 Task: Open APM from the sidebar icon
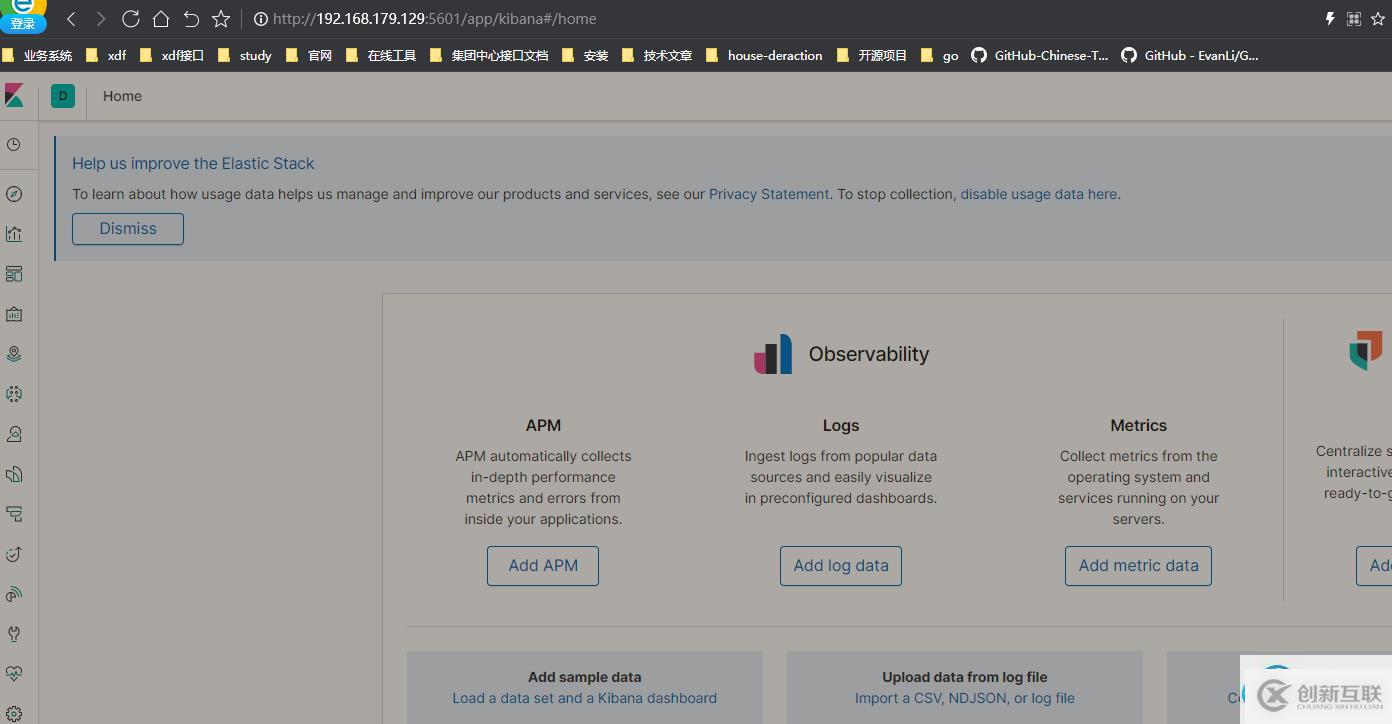(x=14, y=514)
